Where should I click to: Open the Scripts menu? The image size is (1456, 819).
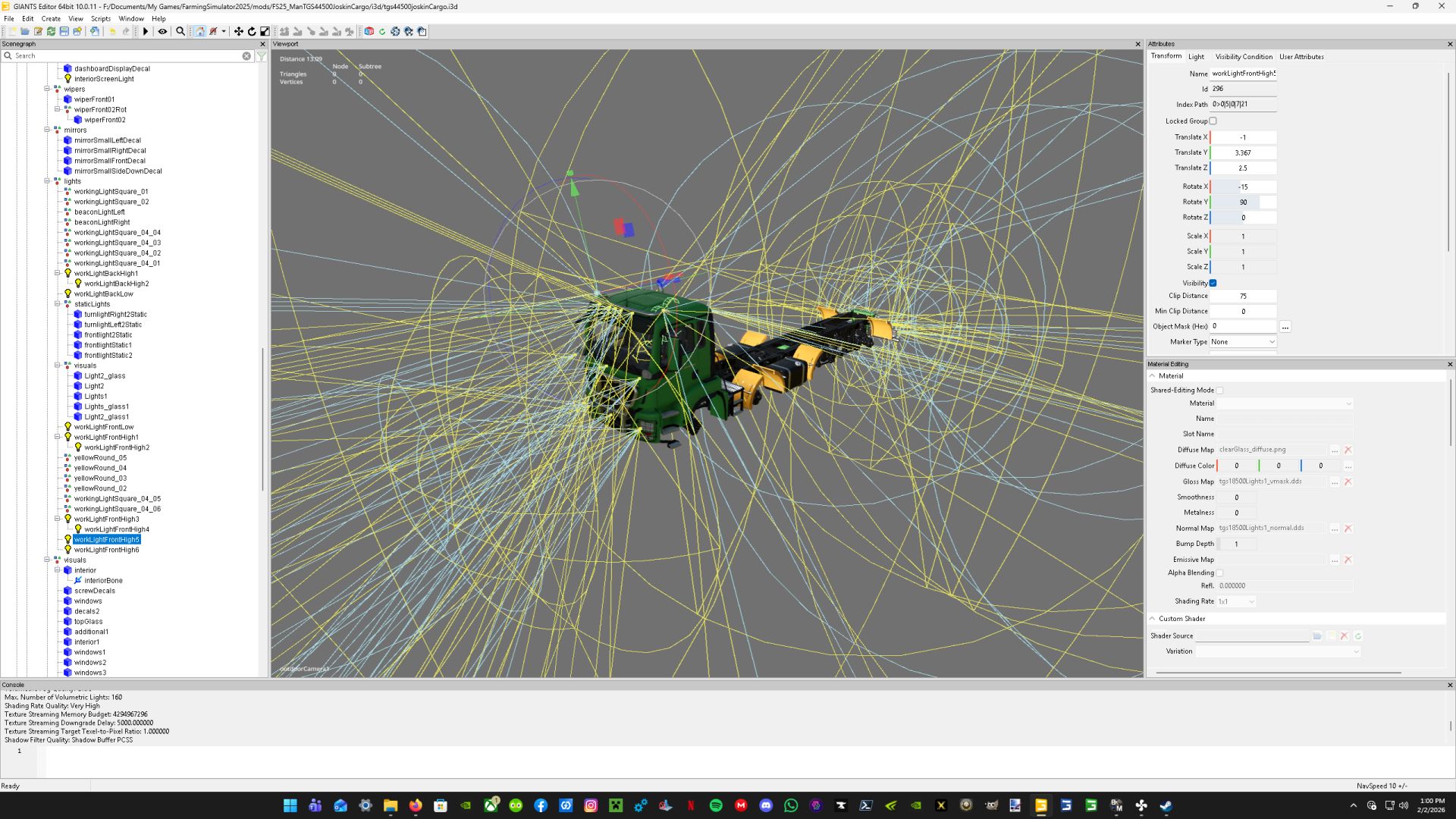pos(100,18)
